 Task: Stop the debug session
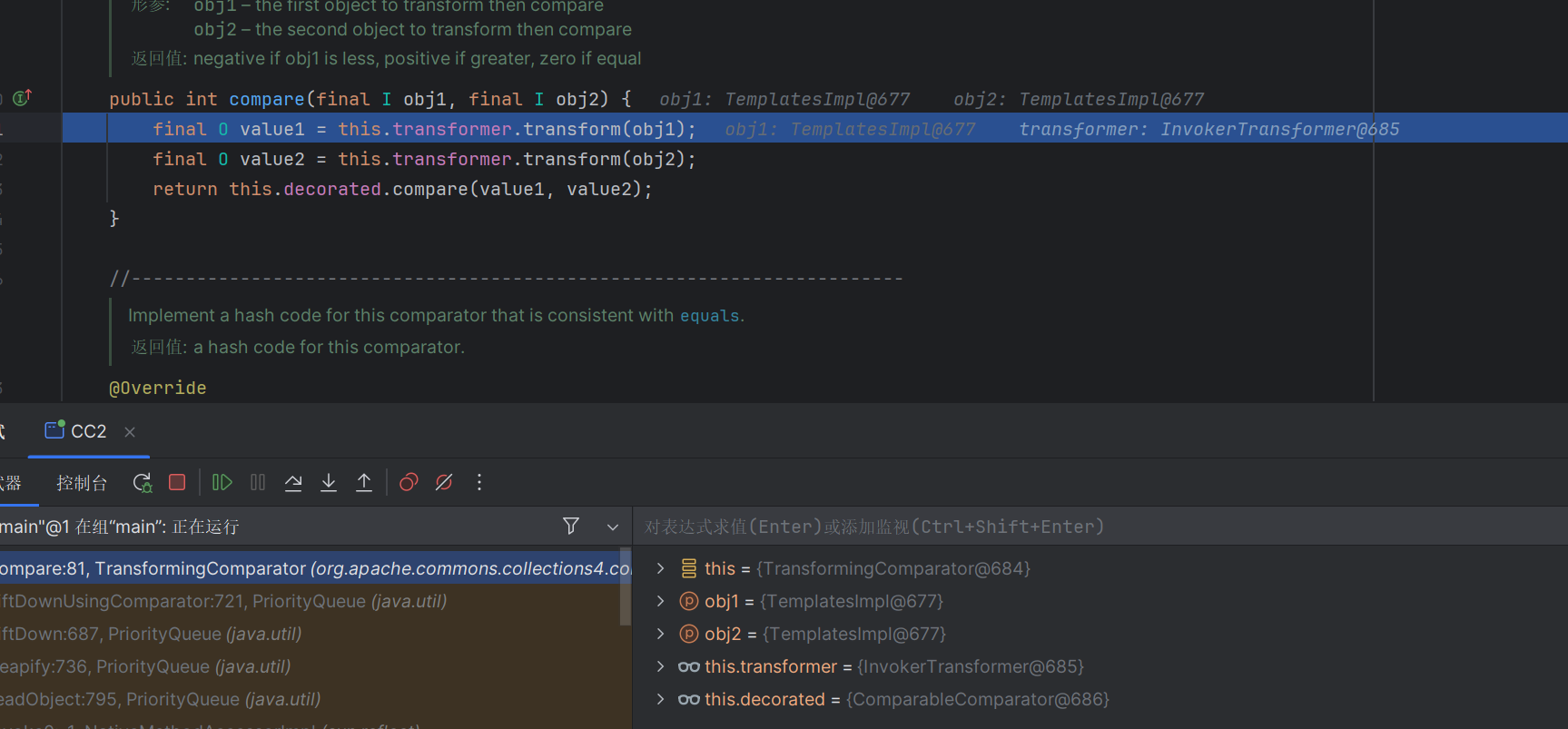pos(177,482)
